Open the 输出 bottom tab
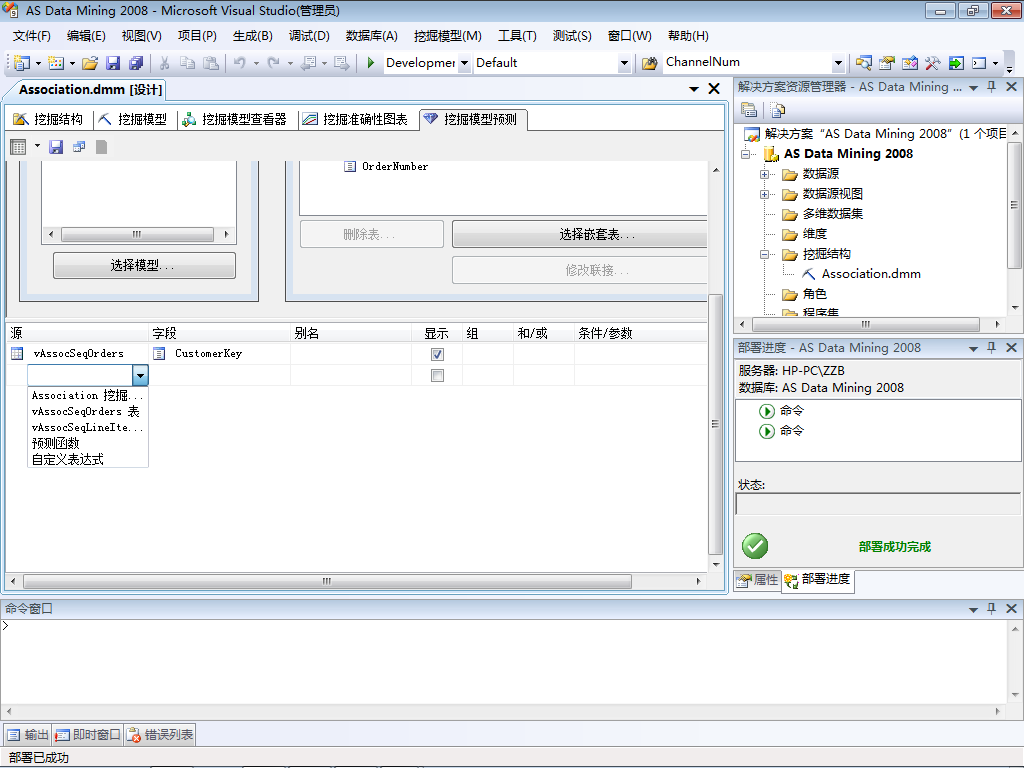 pyautogui.click(x=28, y=735)
